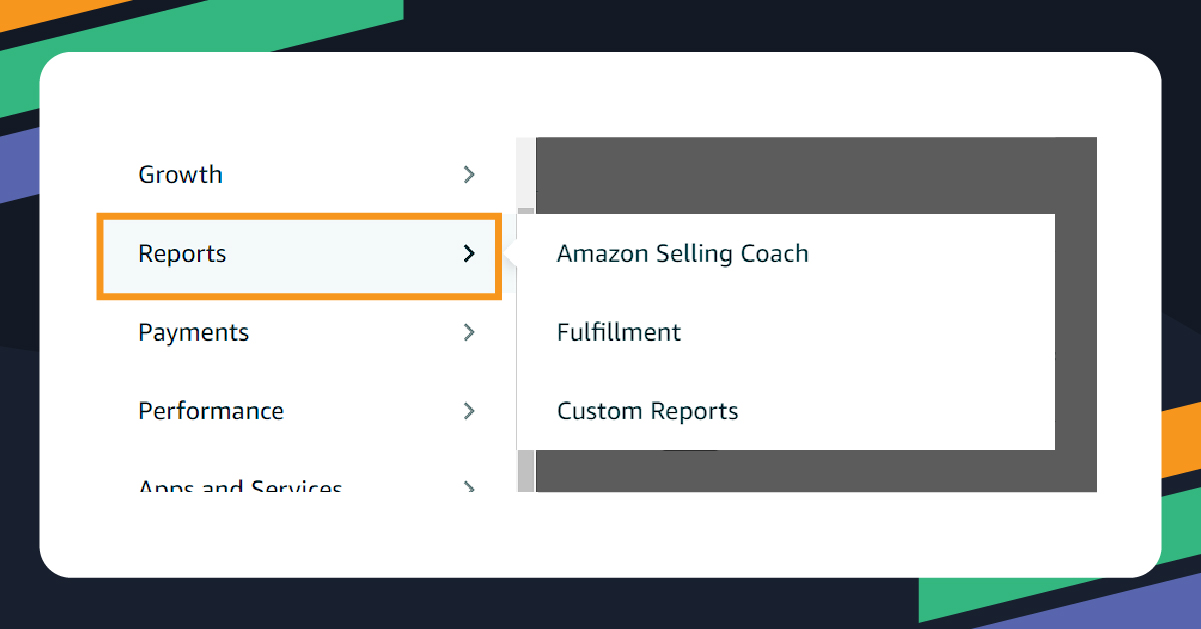Expand the Apps and Services chevron

(x=469, y=487)
